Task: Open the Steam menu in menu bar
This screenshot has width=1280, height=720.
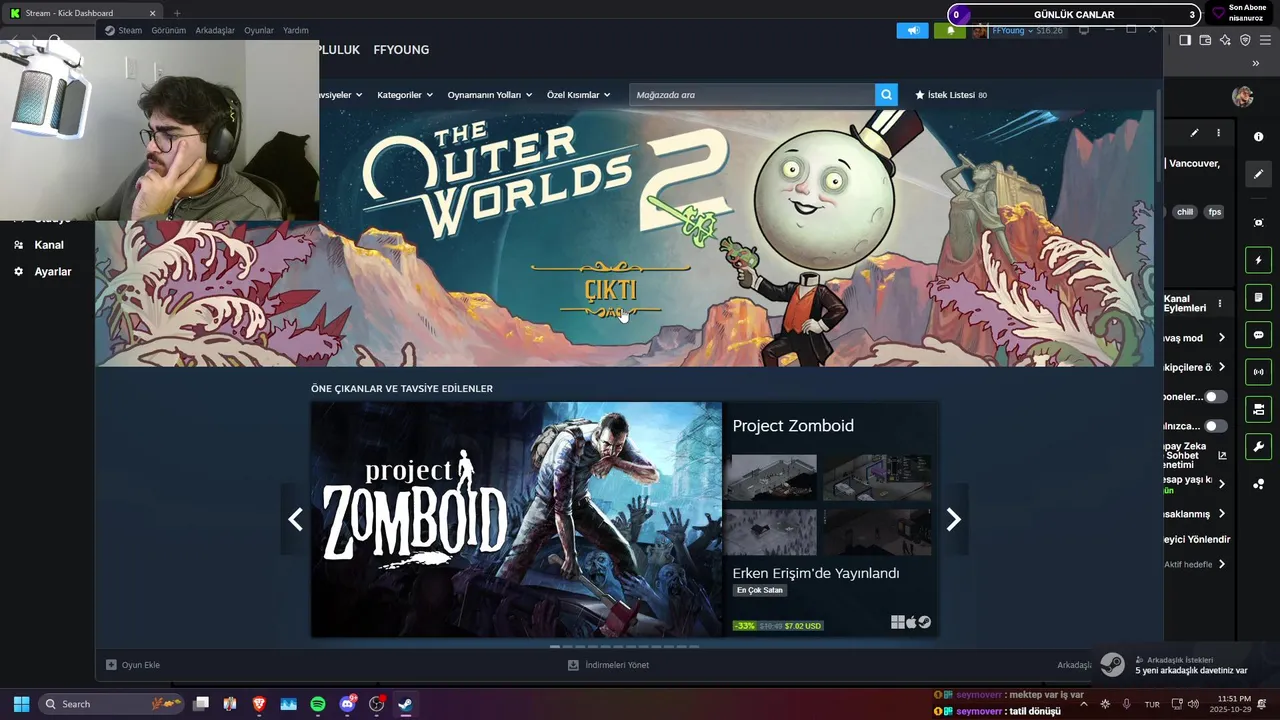Action: pos(125,30)
